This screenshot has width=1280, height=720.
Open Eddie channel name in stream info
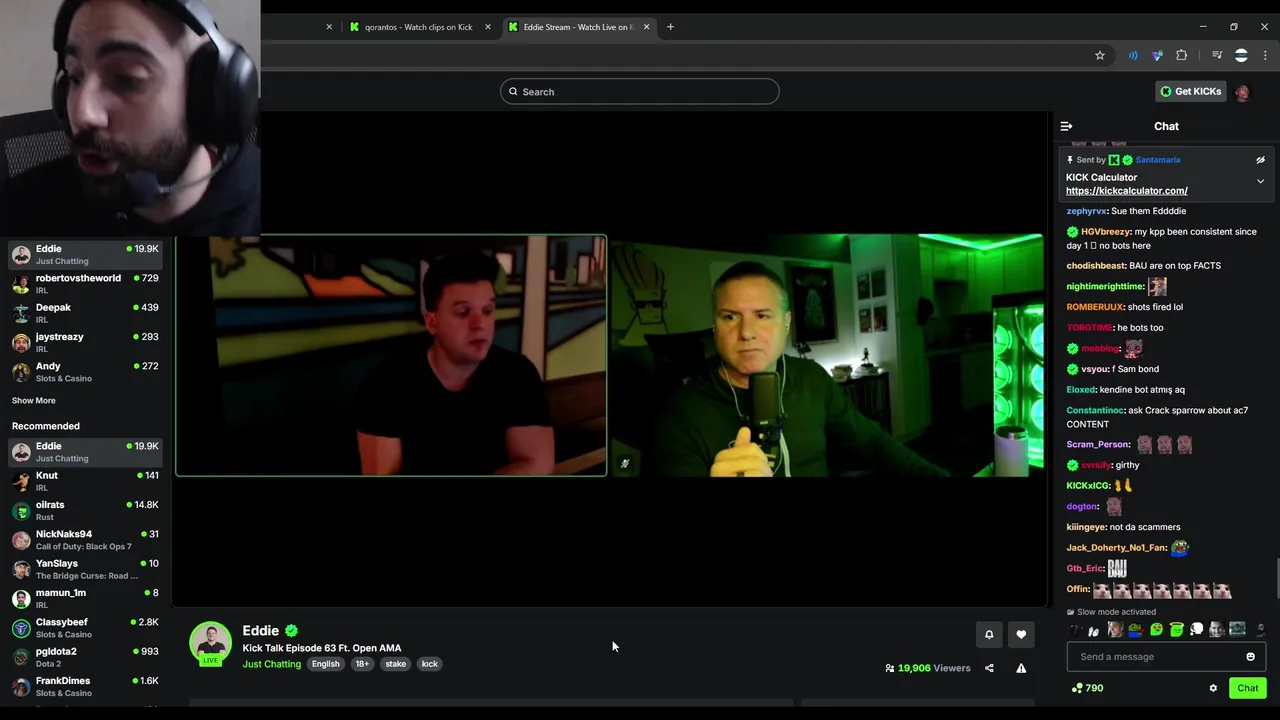coord(260,631)
